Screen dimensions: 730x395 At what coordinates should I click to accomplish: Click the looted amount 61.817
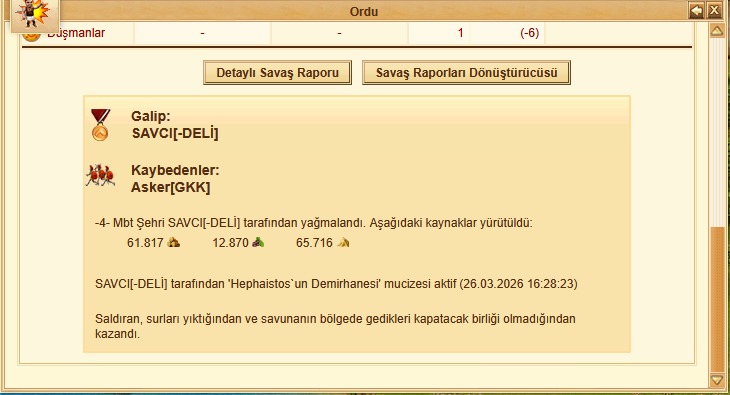[145, 243]
